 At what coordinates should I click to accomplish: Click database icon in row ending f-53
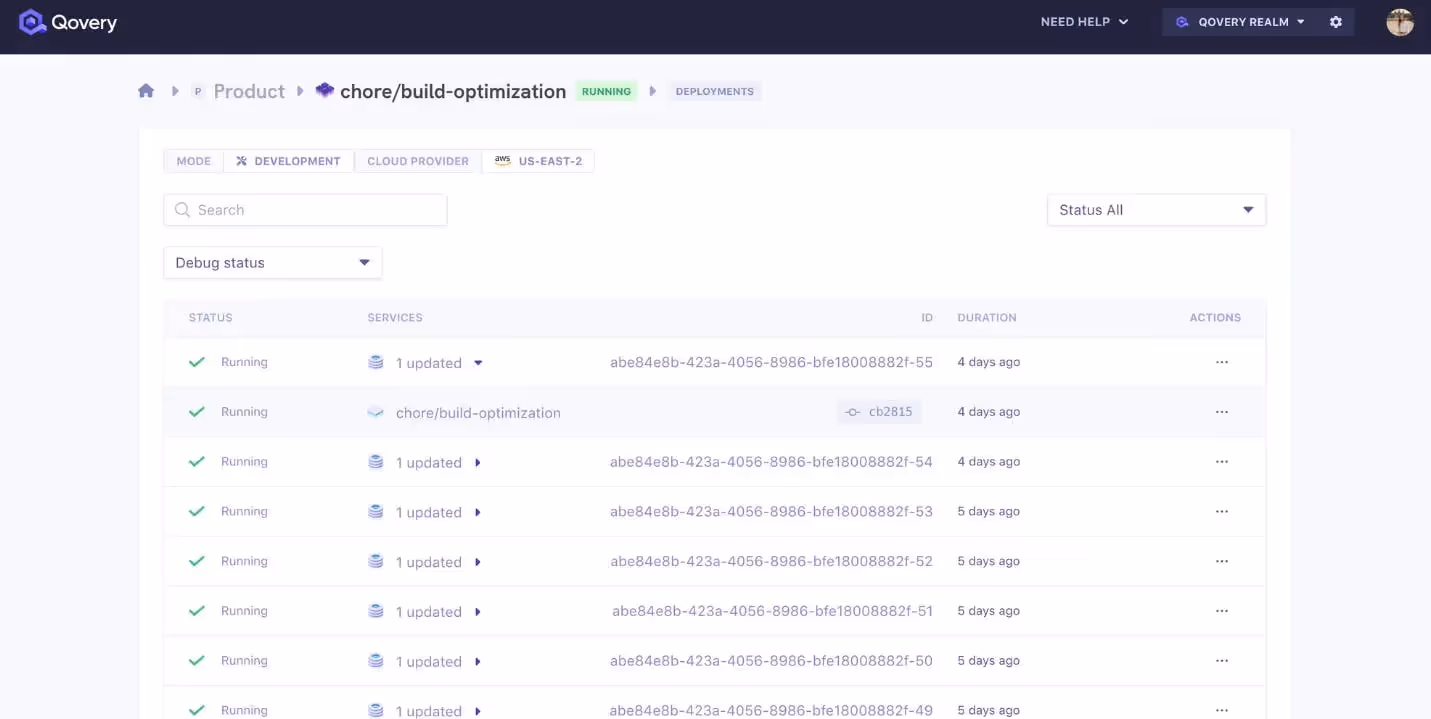coord(376,511)
